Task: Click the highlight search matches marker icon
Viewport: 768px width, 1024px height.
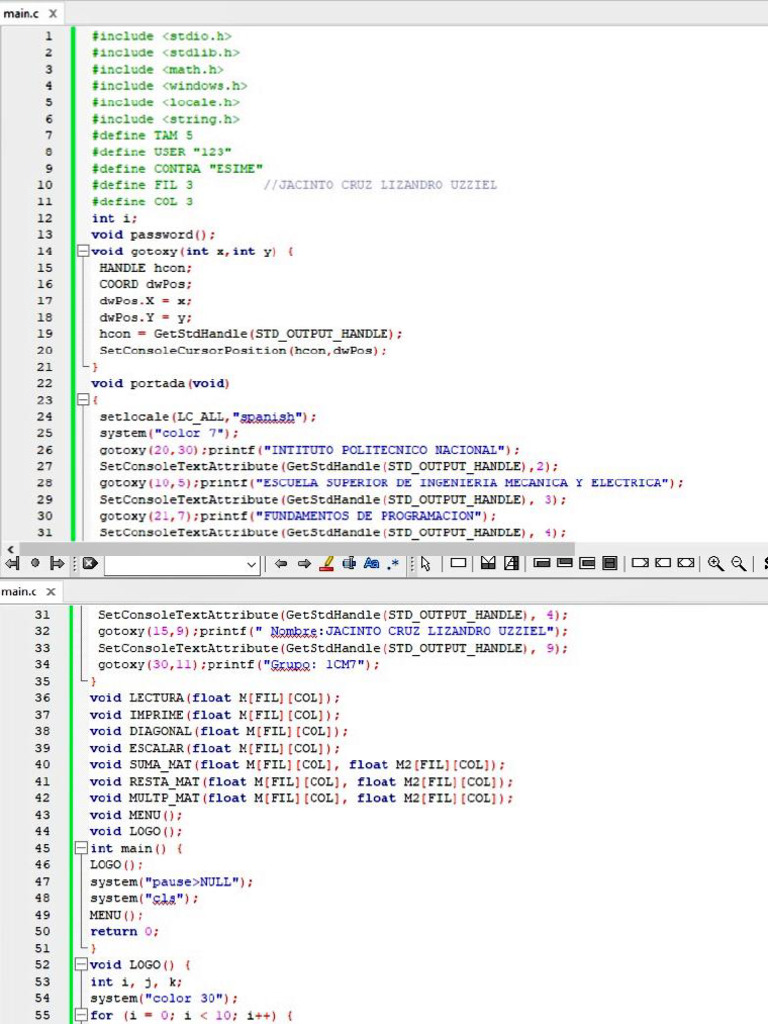Action: [x=326, y=564]
